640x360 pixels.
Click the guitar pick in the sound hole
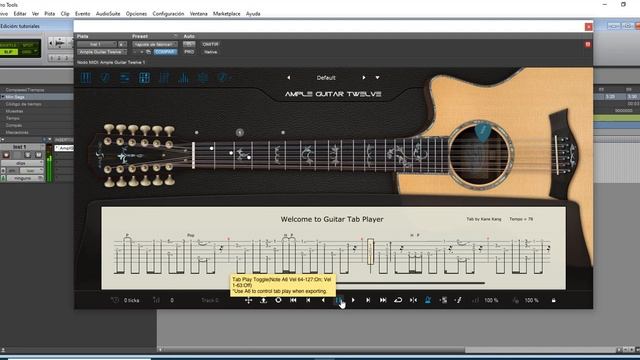coord(483,132)
